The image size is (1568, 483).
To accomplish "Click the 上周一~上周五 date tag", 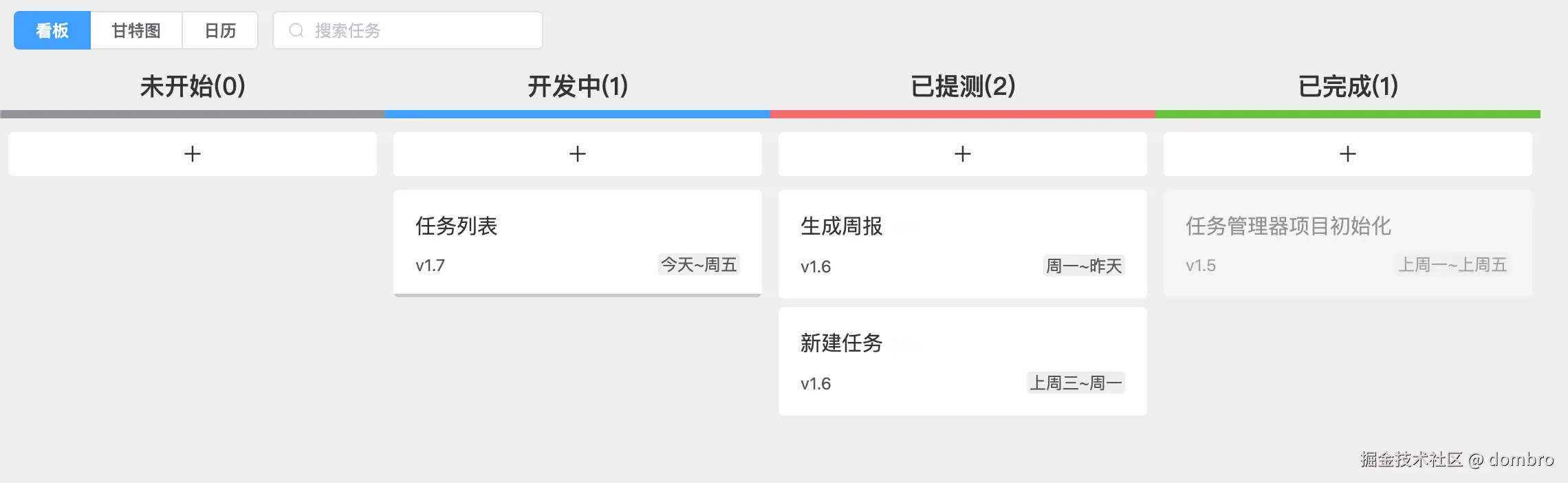I will pyautogui.click(x=1452, y=265).
